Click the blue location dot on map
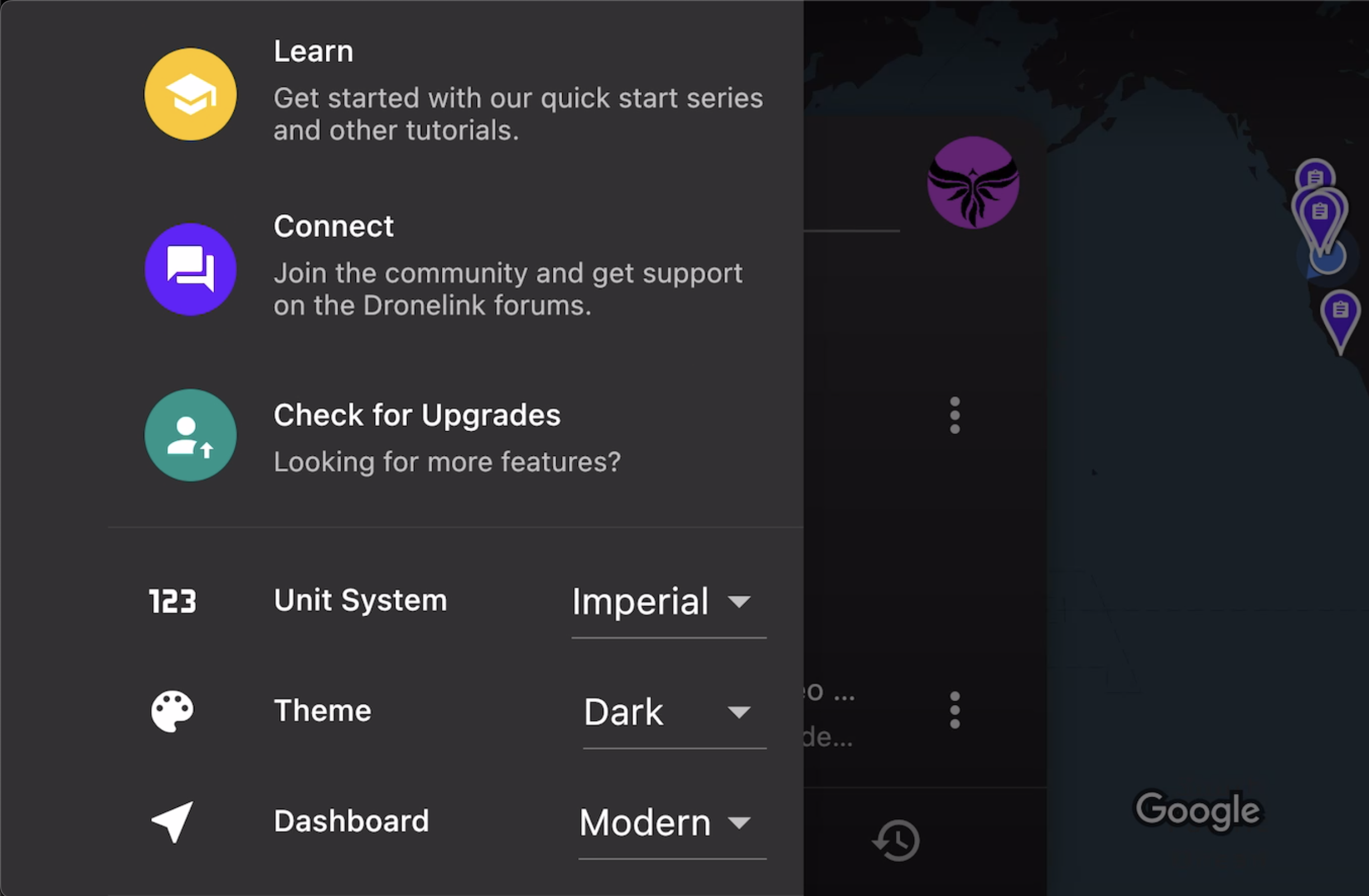Image resolution: width=1369 pixels, height=896 pixels. pyautogui.click(x=1328, y=258)
